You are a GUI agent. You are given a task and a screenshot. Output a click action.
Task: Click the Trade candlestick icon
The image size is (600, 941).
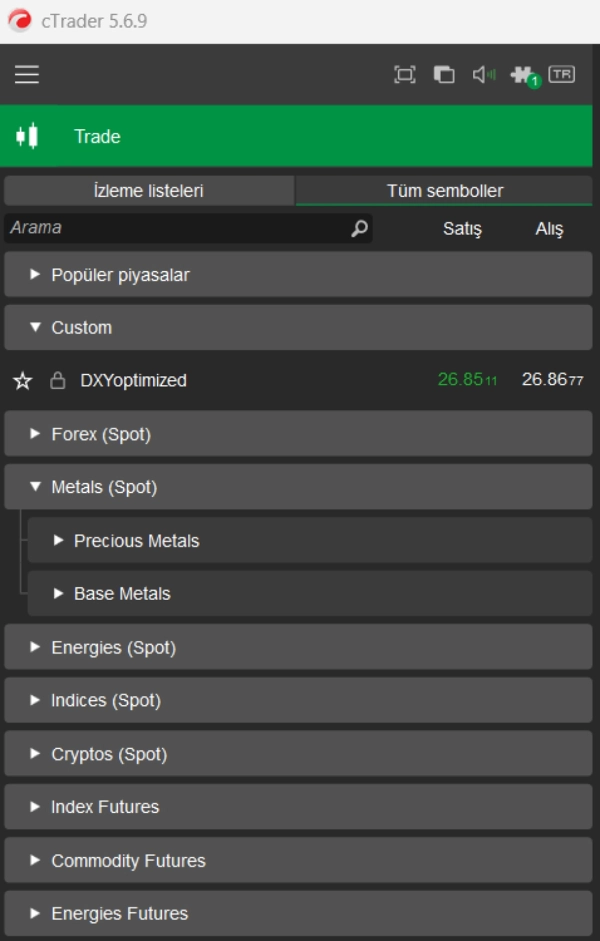pyautogui.click(x=27, y=136)
